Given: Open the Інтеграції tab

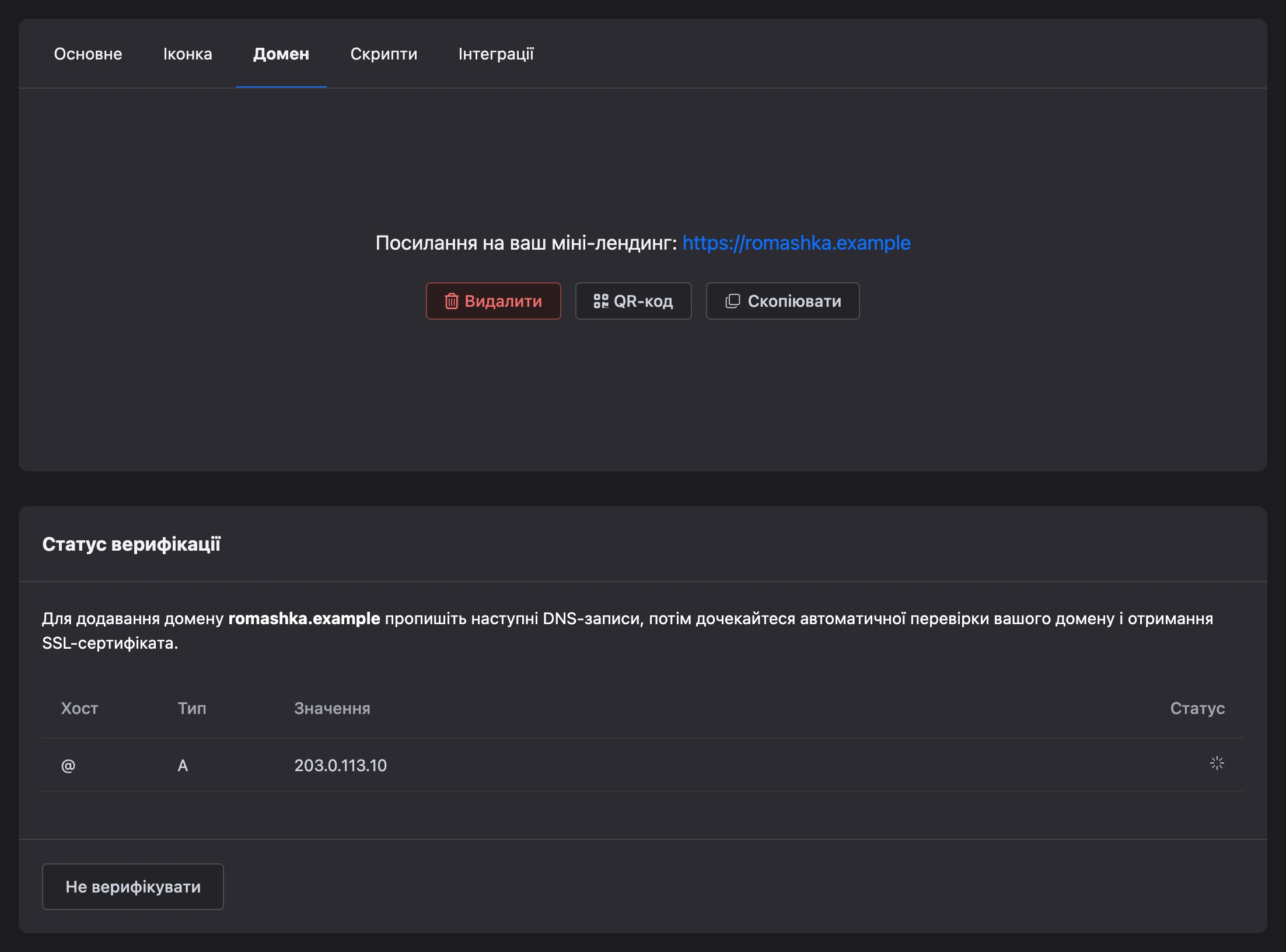Looking at the screenshot, I should [x=496, y=54].
